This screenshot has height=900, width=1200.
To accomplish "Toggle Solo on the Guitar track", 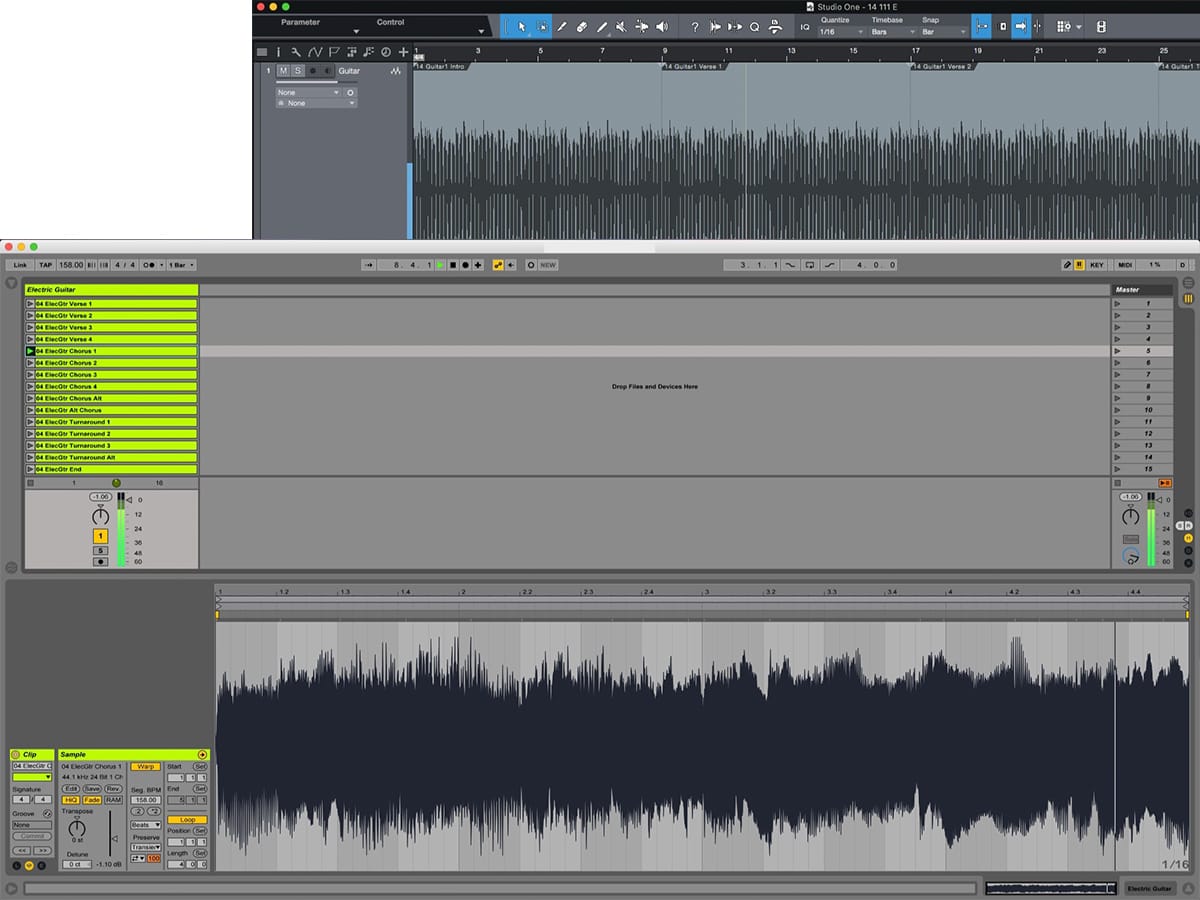I will click(x=297, y=71).
